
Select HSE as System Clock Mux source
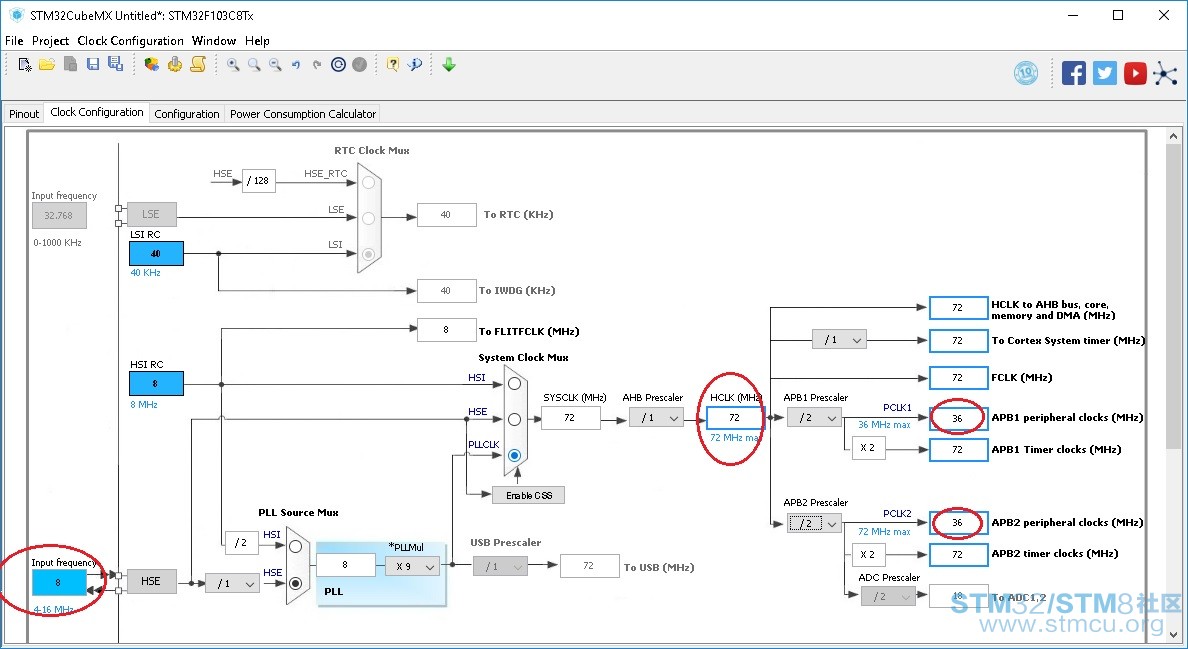click(x=514, y=419)
